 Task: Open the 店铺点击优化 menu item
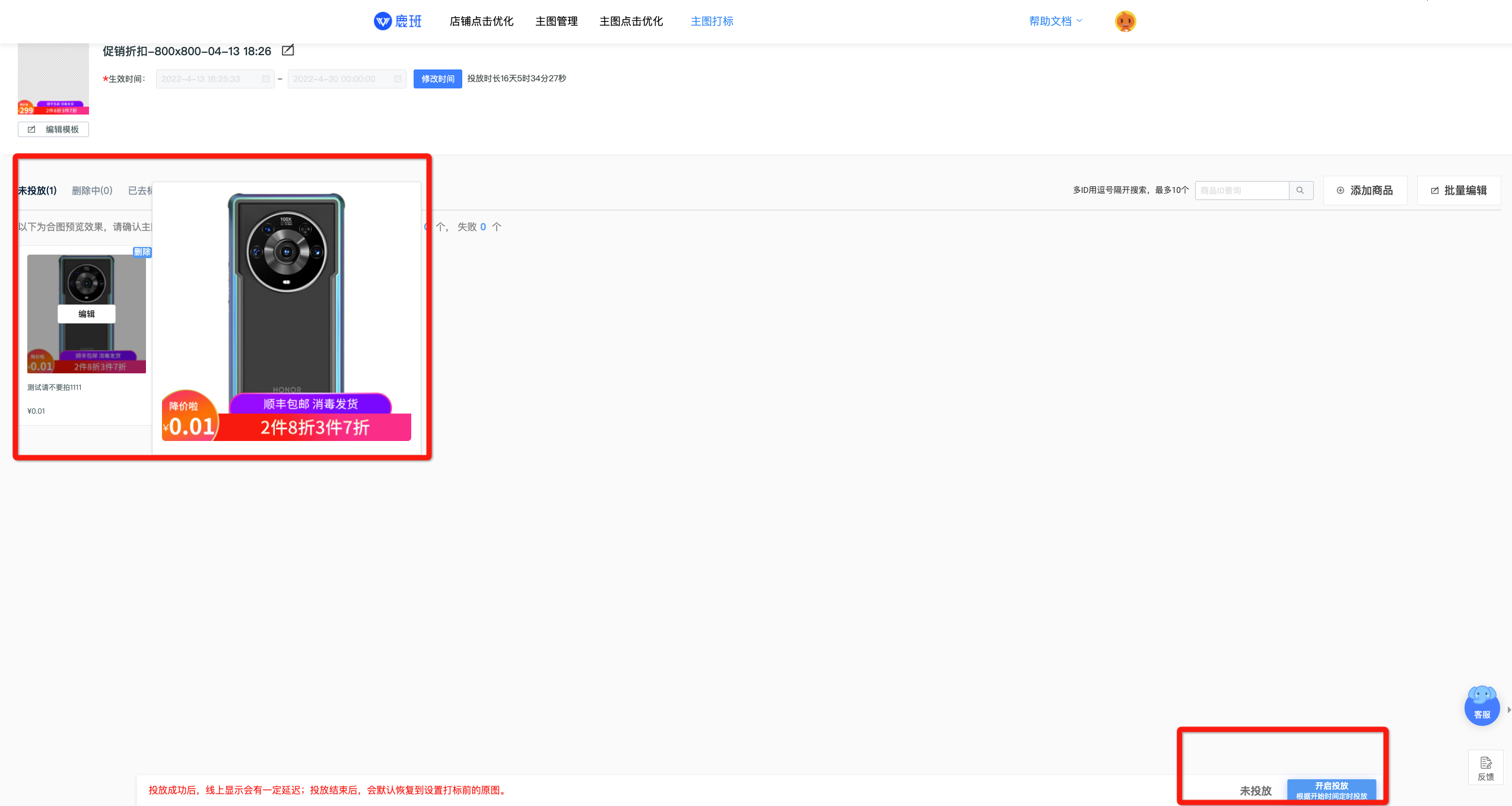[481, 21]
